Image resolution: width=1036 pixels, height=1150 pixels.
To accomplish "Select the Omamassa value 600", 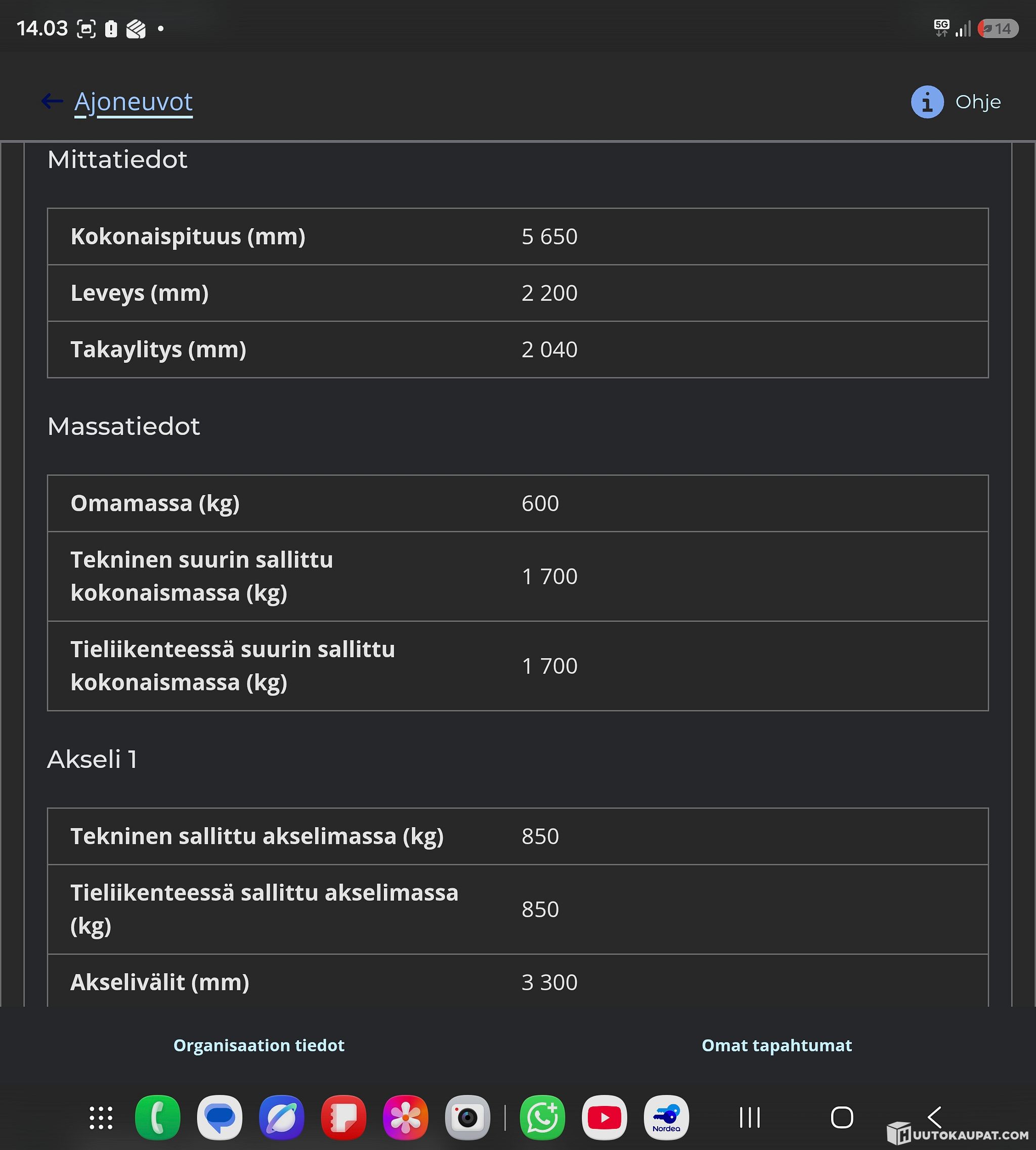I will pos(540,503).
